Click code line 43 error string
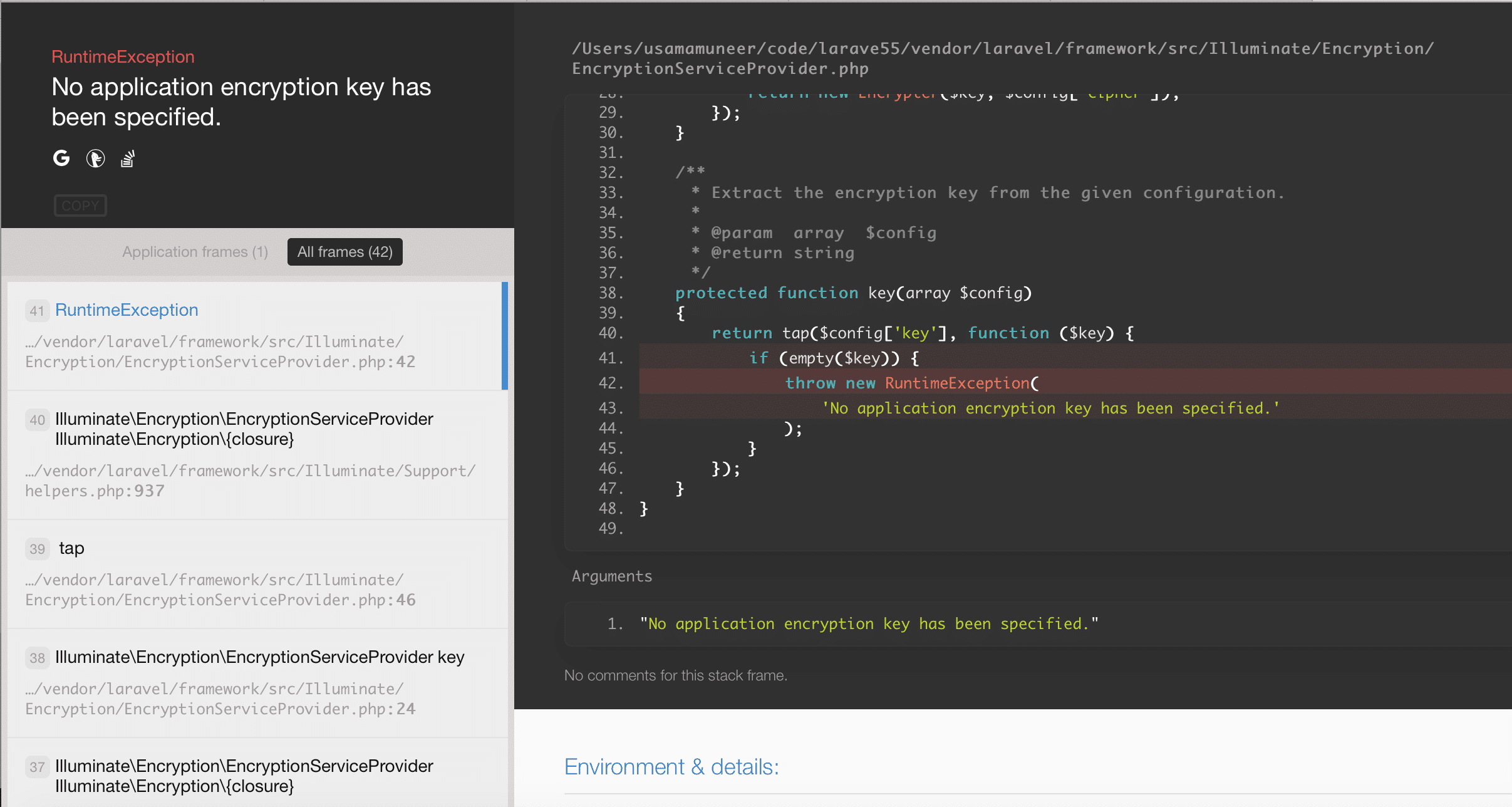 (1075, 408)
